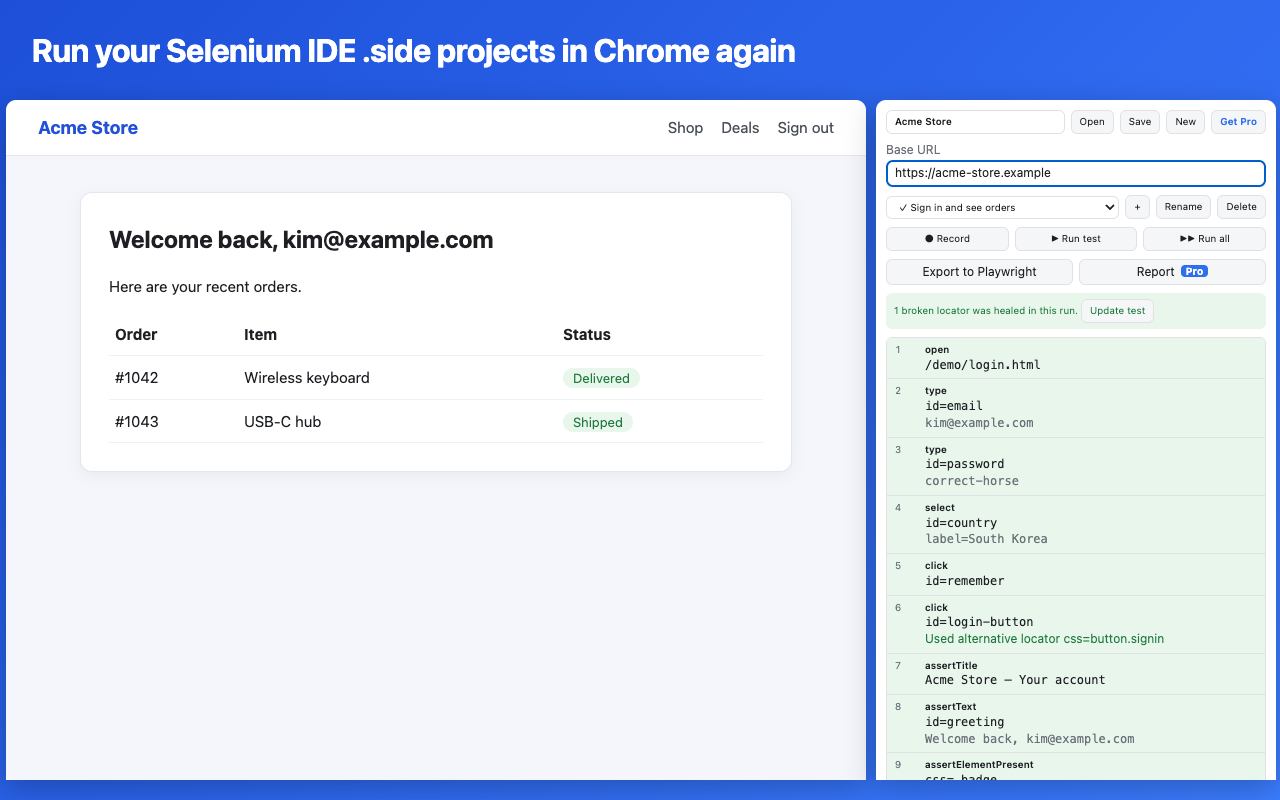
Task: Open Deals link in store nav
Action: coord(740,128)
